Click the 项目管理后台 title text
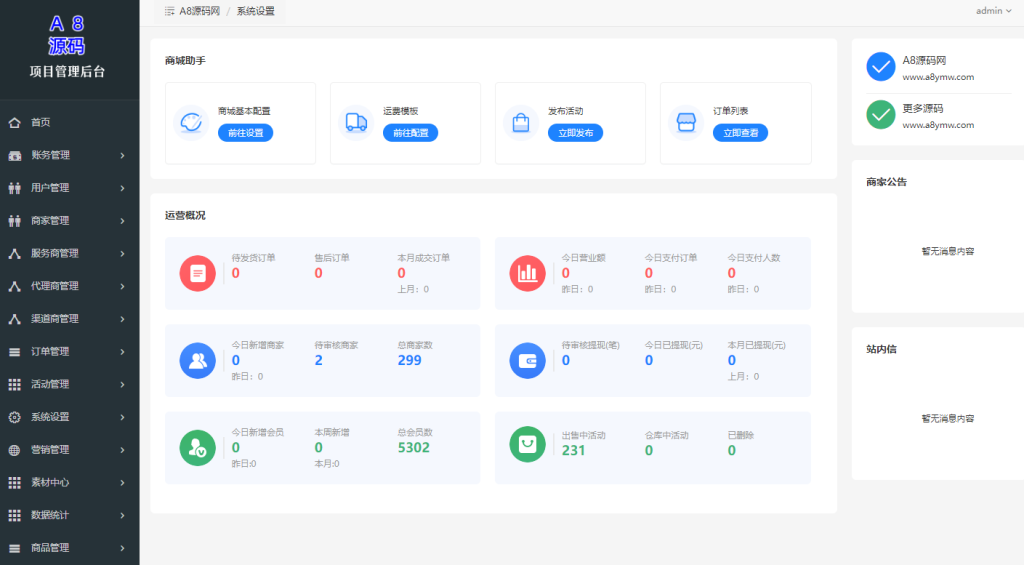The width and height of the screenshot is (1024, 565). (67, 72)
